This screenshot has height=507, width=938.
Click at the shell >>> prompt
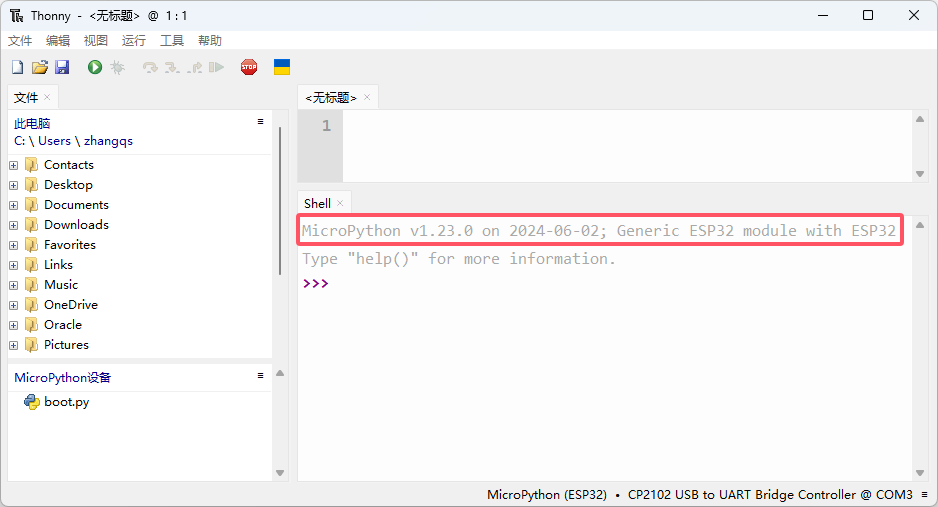[315, 283]
